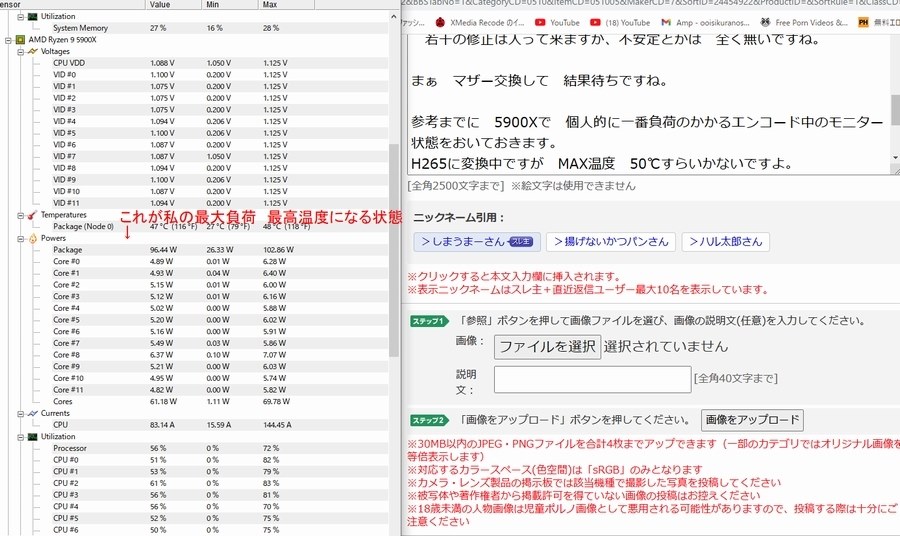Collapse the AMD Ryzen 9 5900X node
This screenshot has width=900, height=536.
(8, 40)
